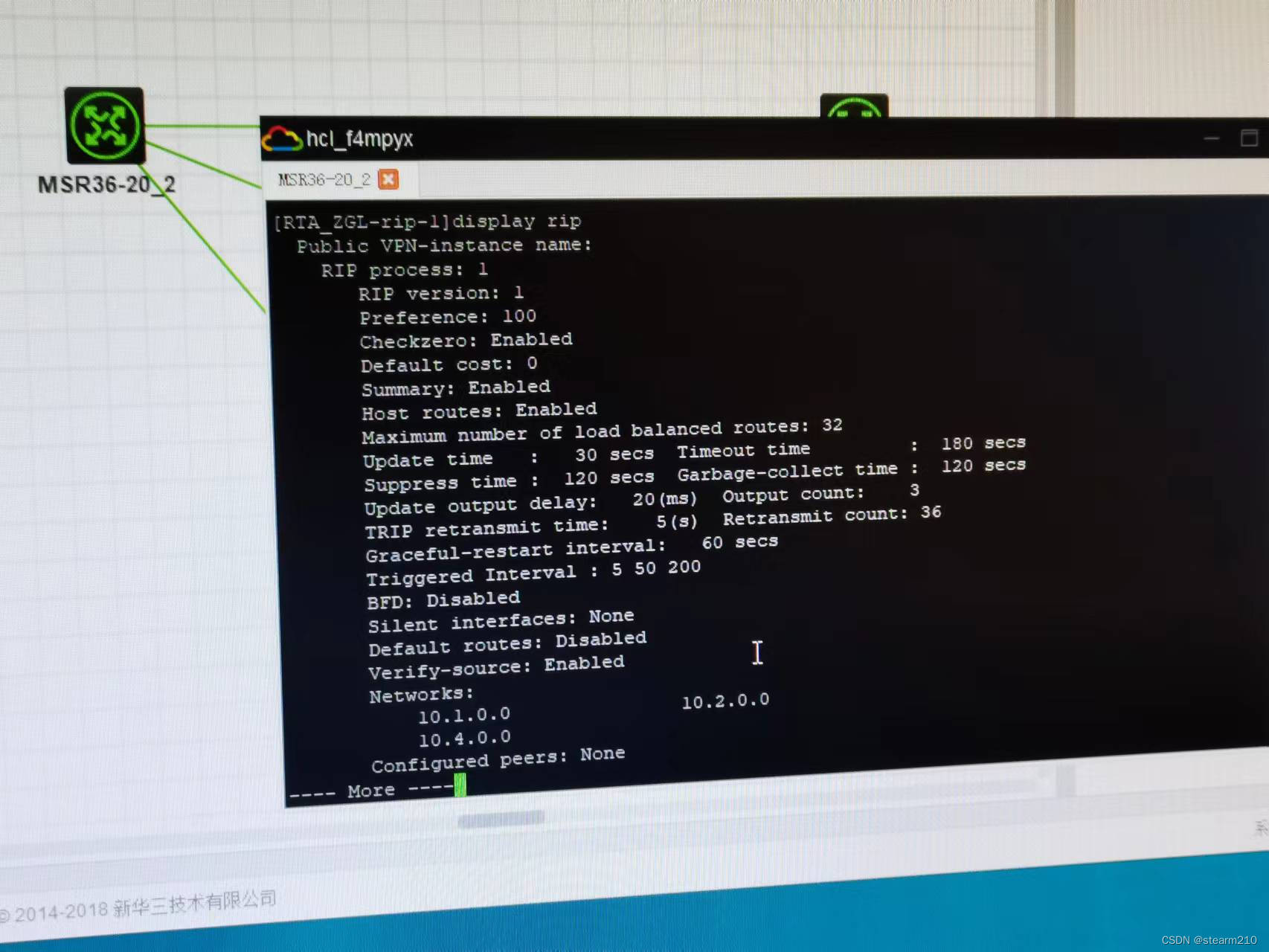
Task: Click the MSR36-20_2 device label under router
Action: 106,184
